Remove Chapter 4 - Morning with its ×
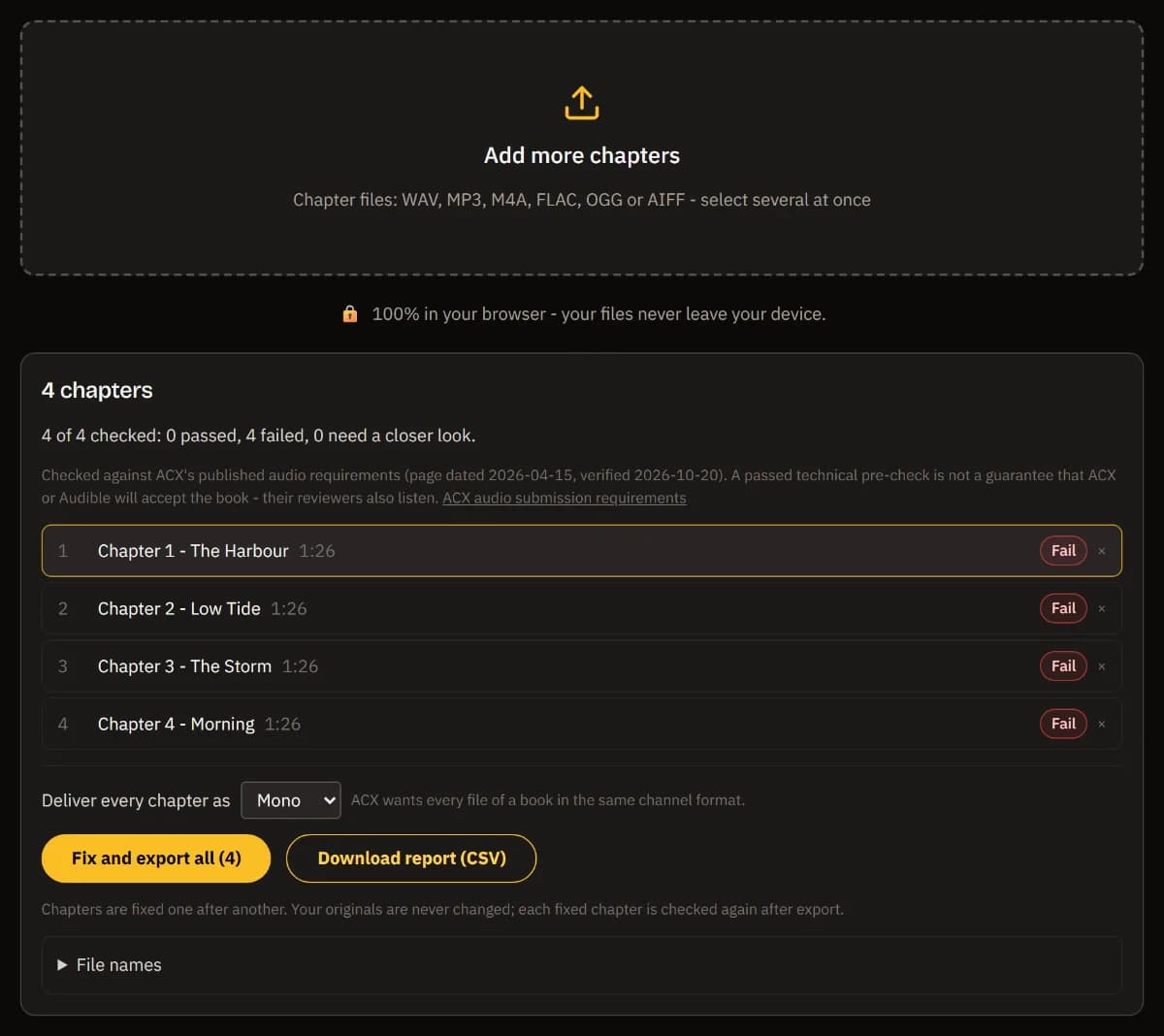Viewport: 1164px width, 1036px height. (1102, 725)
